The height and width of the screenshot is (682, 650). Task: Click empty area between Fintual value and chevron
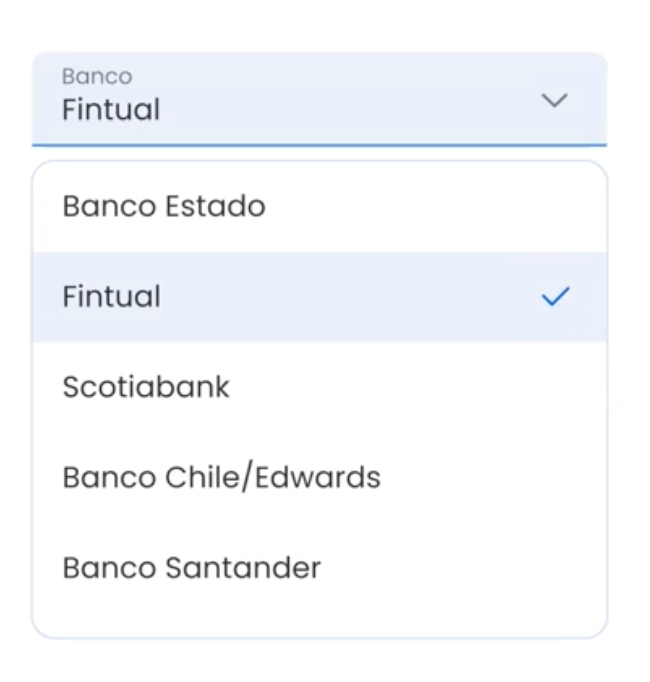click(348, 109)
